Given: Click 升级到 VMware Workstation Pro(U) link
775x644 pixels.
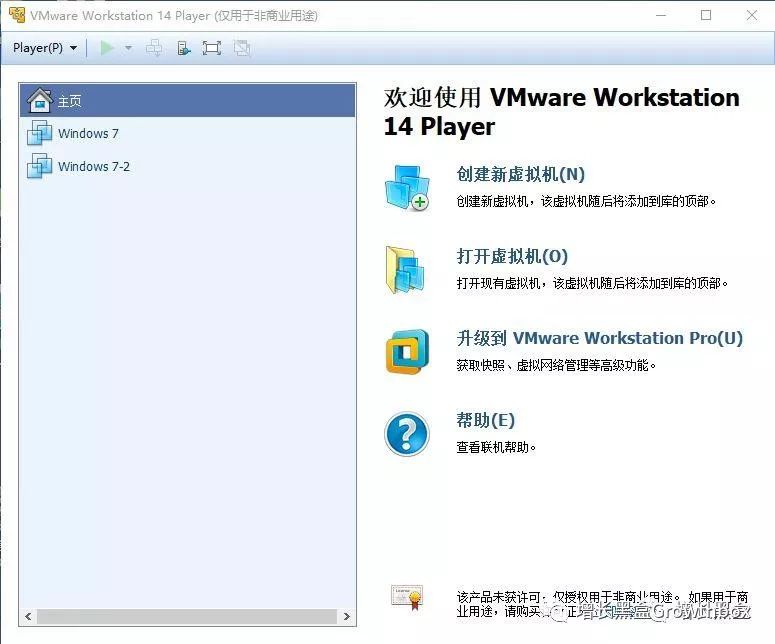Looking at the screenshot, I should tap(600, 338).
